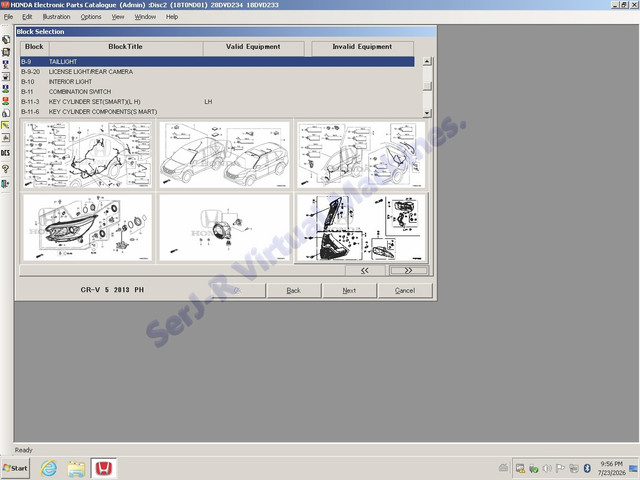Click the block list scrollbar thumb
640x480 pixels.
[x=427, y=85]
